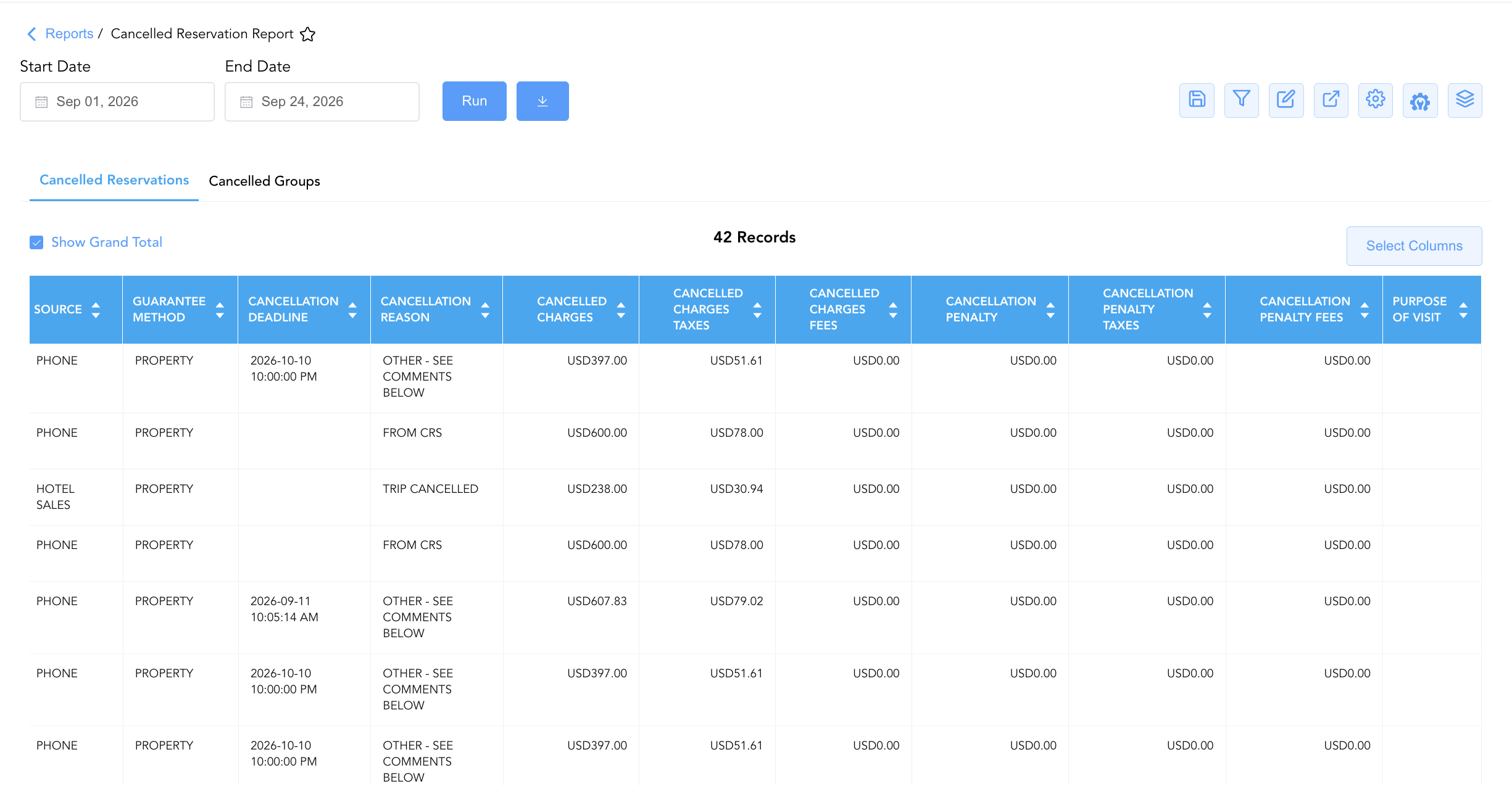
Task: Favorite the report with star icon
Action: tap(307, 34)
